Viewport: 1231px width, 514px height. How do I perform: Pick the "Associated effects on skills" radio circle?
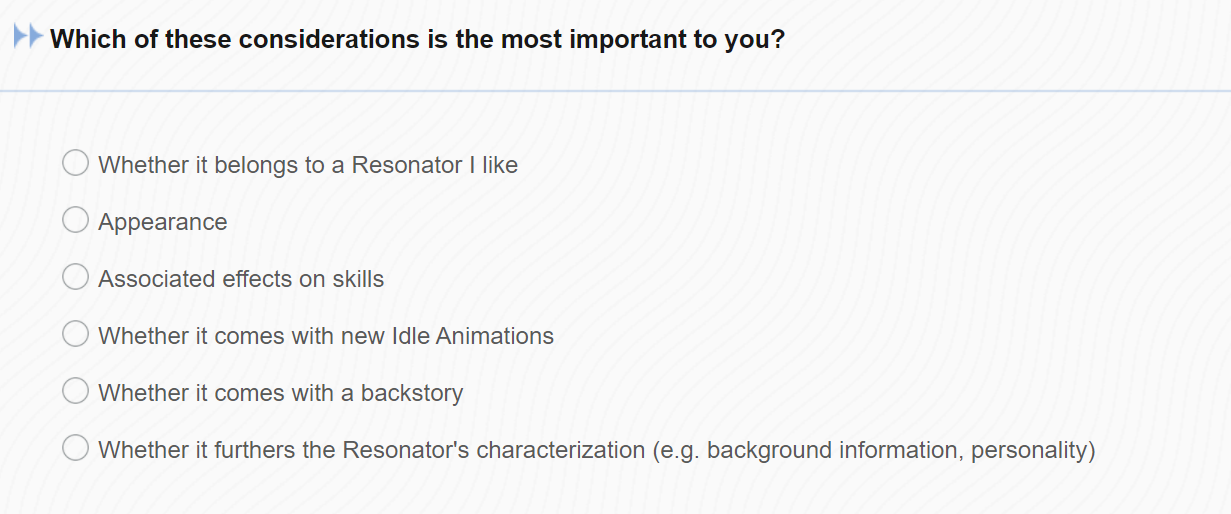click(76, 276)
